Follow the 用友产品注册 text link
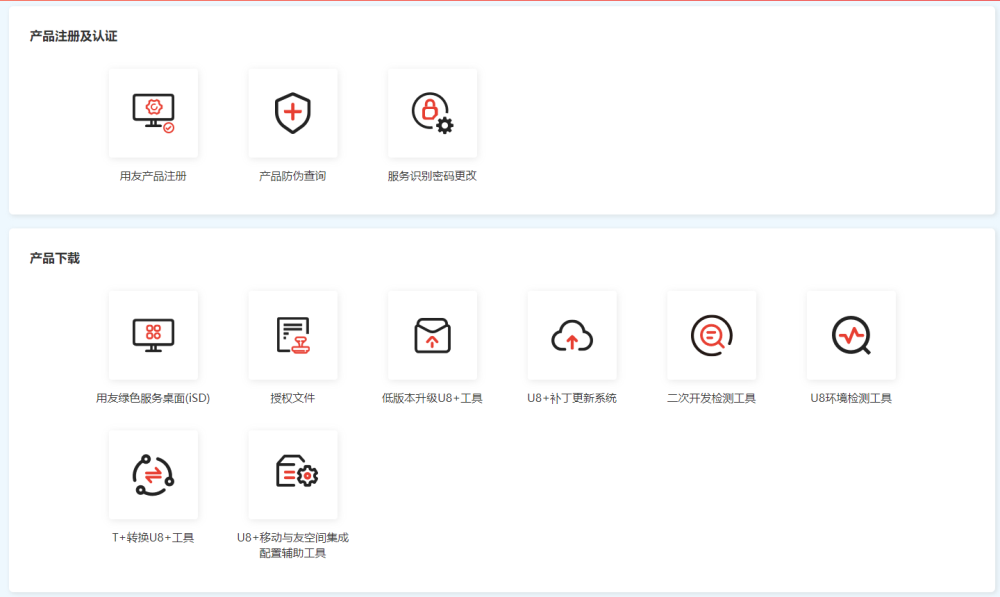 coord(153,176)
